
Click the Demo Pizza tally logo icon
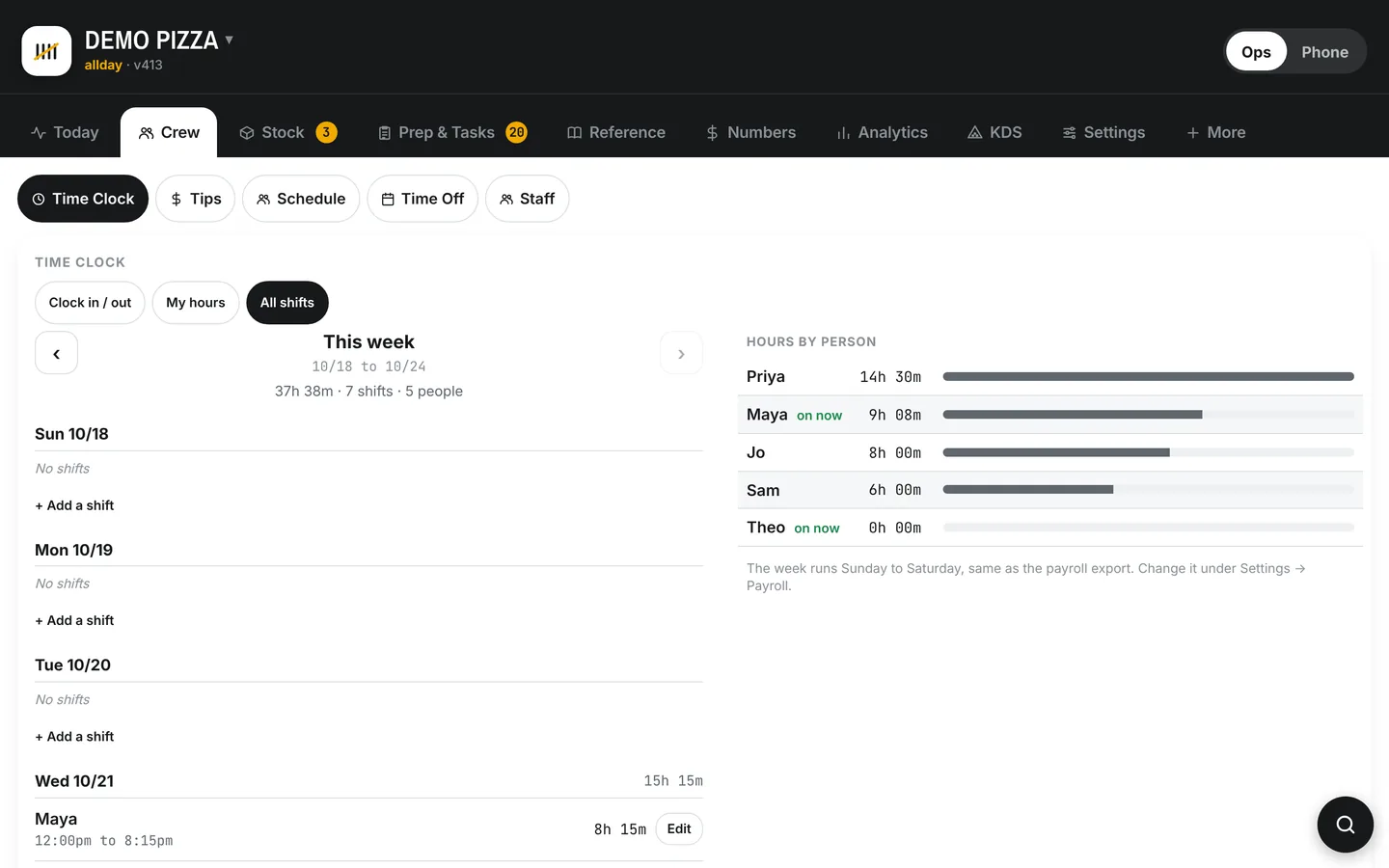click(x=46, y=51)
